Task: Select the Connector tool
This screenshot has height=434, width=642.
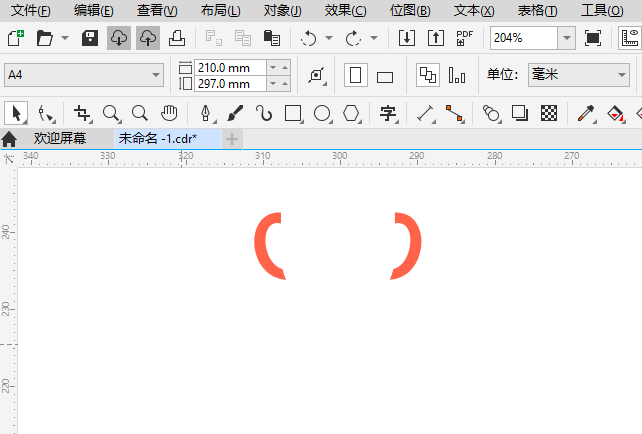Action: 454,113
